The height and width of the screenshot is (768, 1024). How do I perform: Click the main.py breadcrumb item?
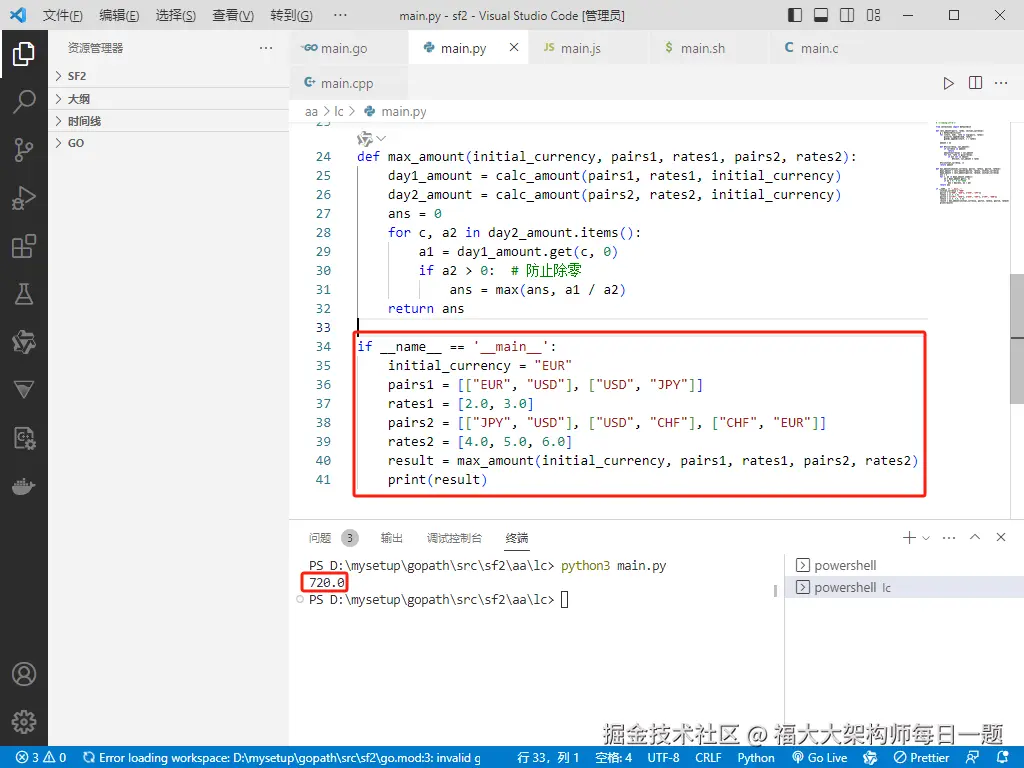[395, 112]
